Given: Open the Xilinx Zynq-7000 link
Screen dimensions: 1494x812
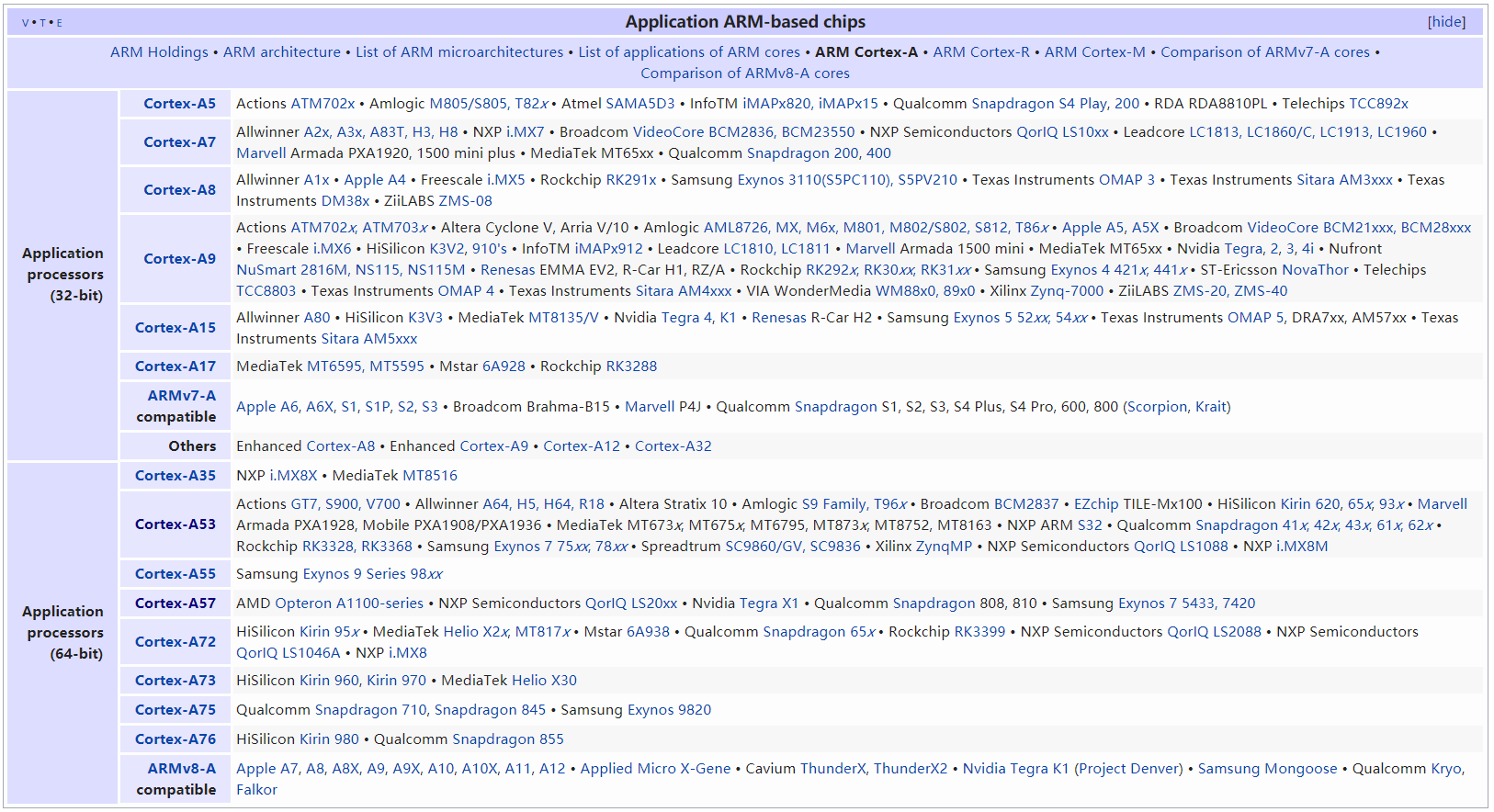Looking at the screenshot, I should point(1067,291).
